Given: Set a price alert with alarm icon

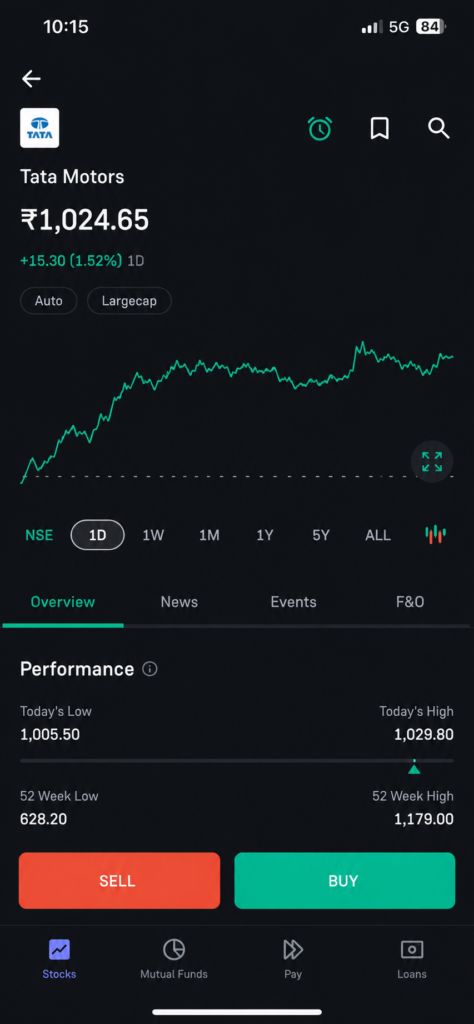Looking at the screenshot, I should tap(320, 129).
